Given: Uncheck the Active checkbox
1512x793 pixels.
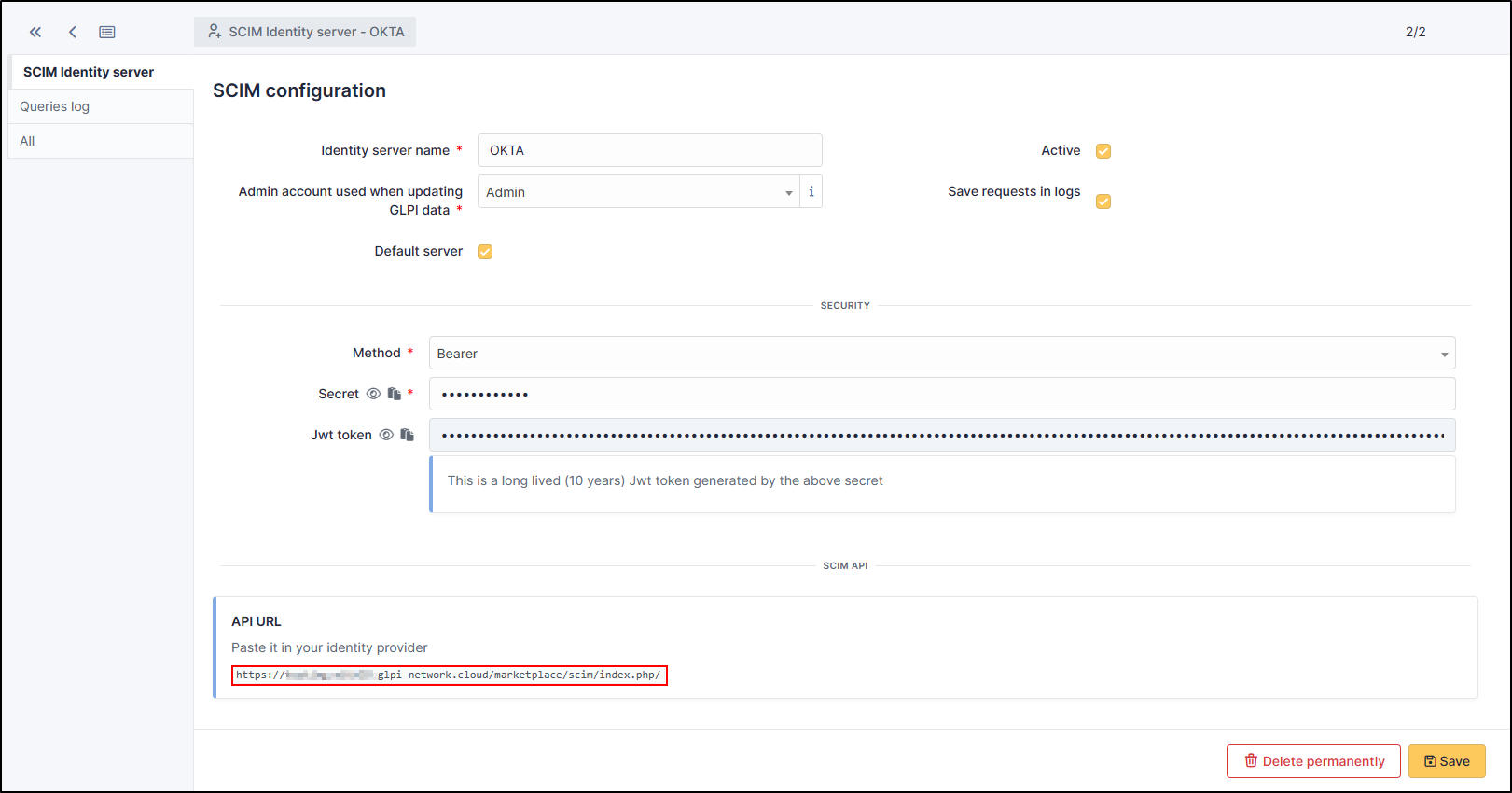Looking at the screenshot, I should (x=1103, y=151).
